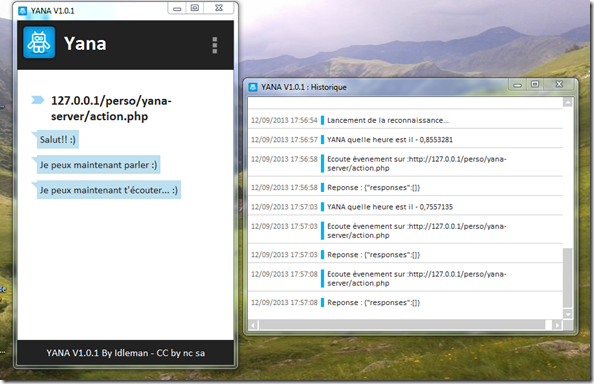Click the blue arrow beside the server URL
The width and height of the screenshot is (594, 384).
(38, 100)
